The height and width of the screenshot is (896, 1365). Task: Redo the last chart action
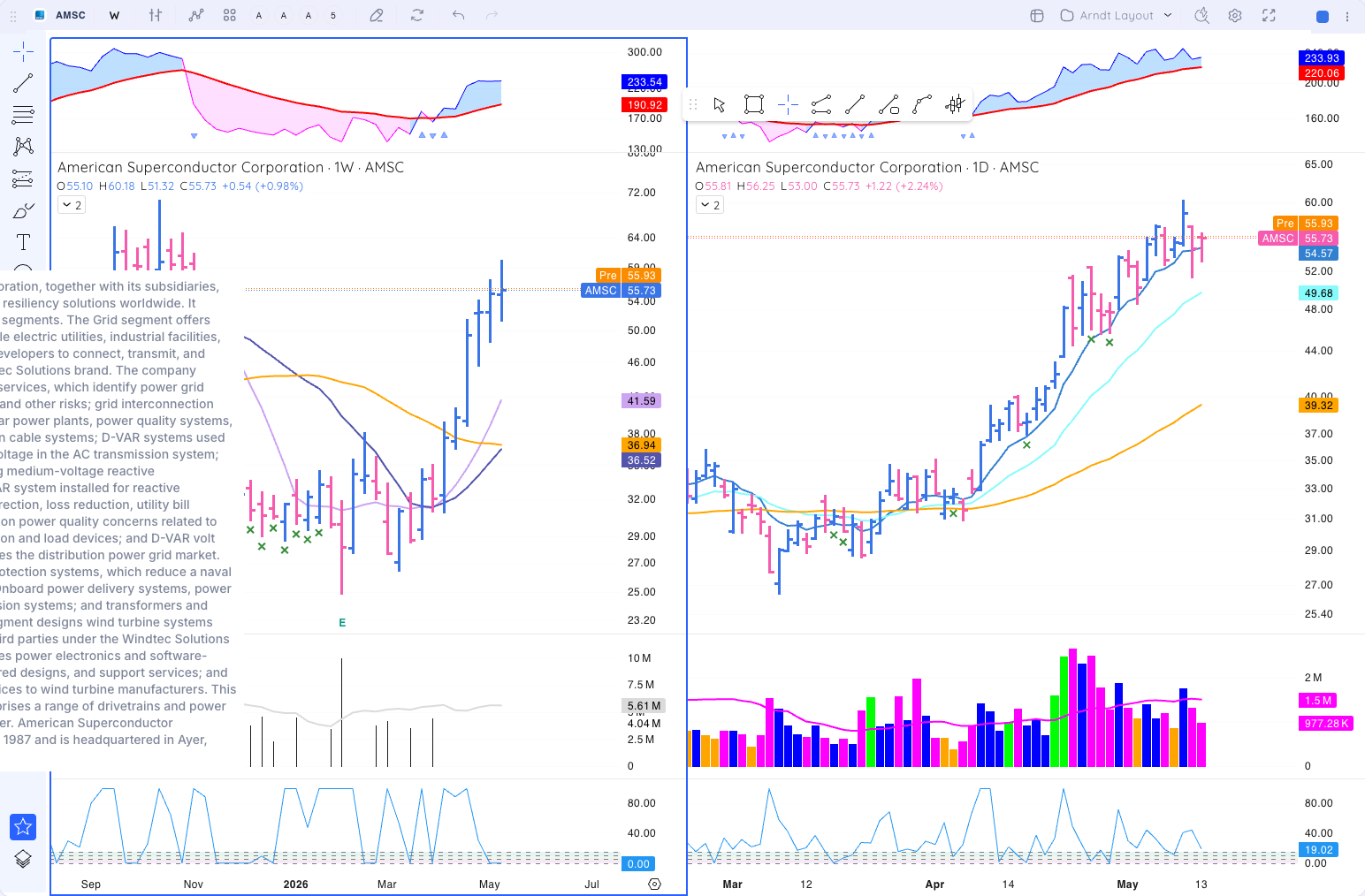[492, 15]
